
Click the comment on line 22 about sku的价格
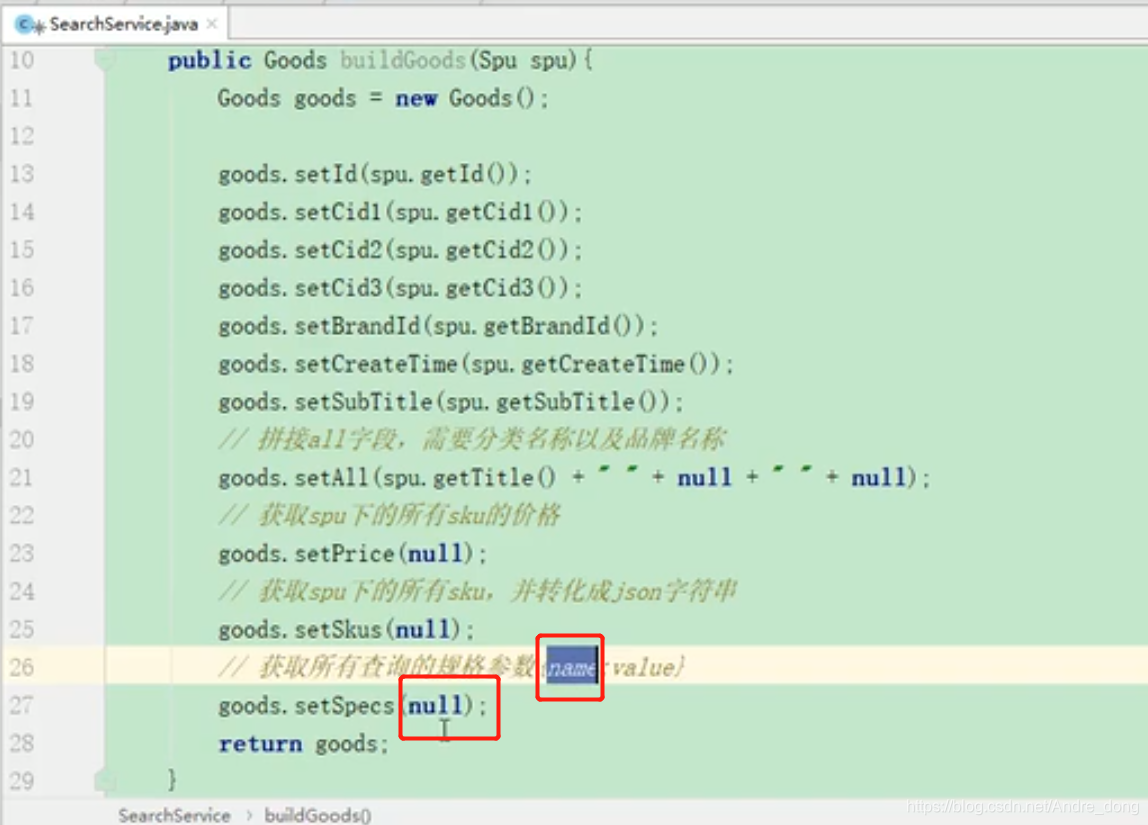[x=390, y=515]
